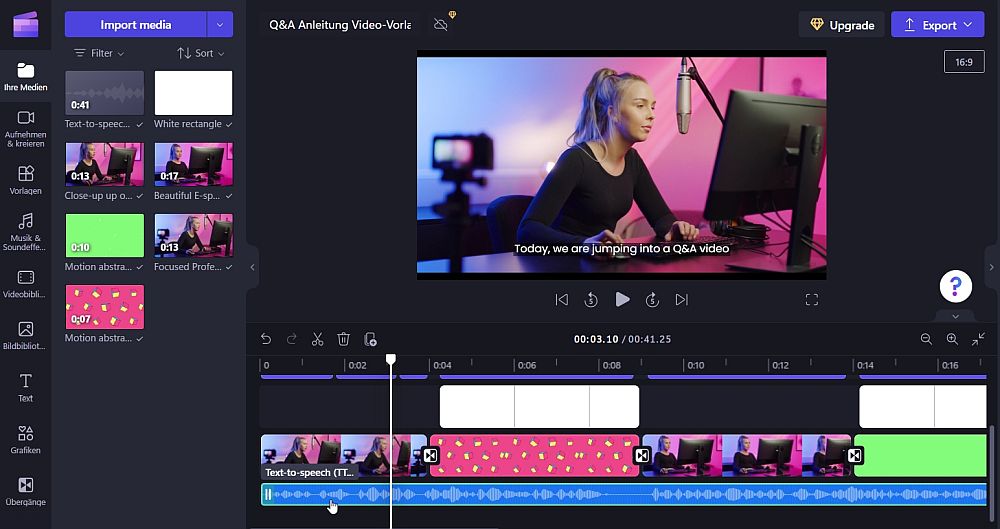Image resolution: width=1000 pixels, height=529 pixels.
Task: Select the pink motion abstract clip on timeline
Action: tap(534, 456)
